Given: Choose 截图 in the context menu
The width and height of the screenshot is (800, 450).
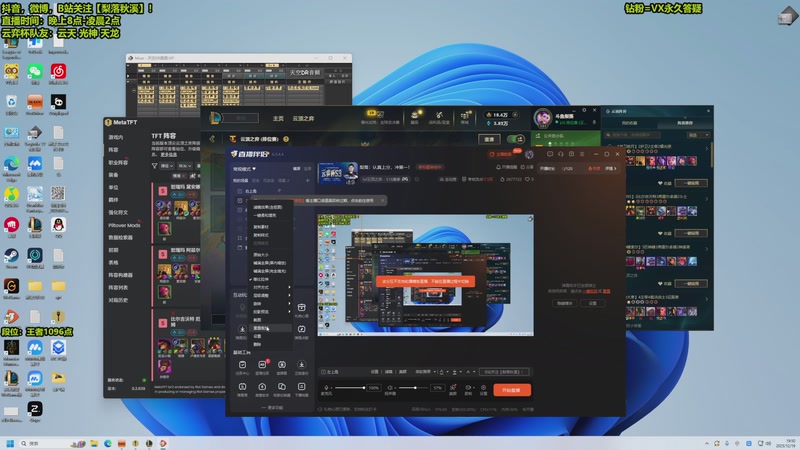Looking at the screenshot, I should [x=257, y=320].
